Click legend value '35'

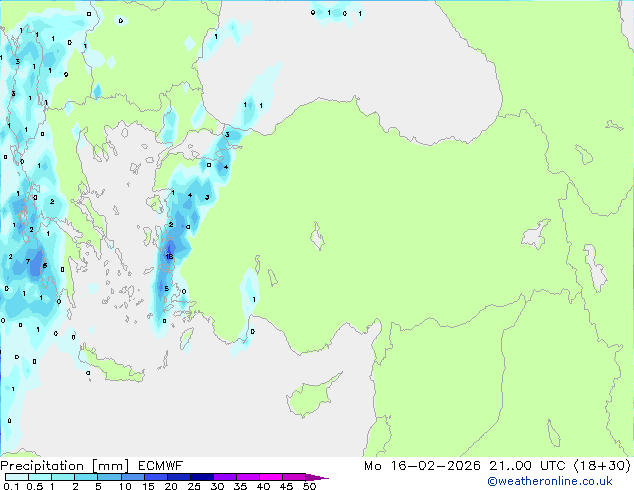tap(241, 486)
